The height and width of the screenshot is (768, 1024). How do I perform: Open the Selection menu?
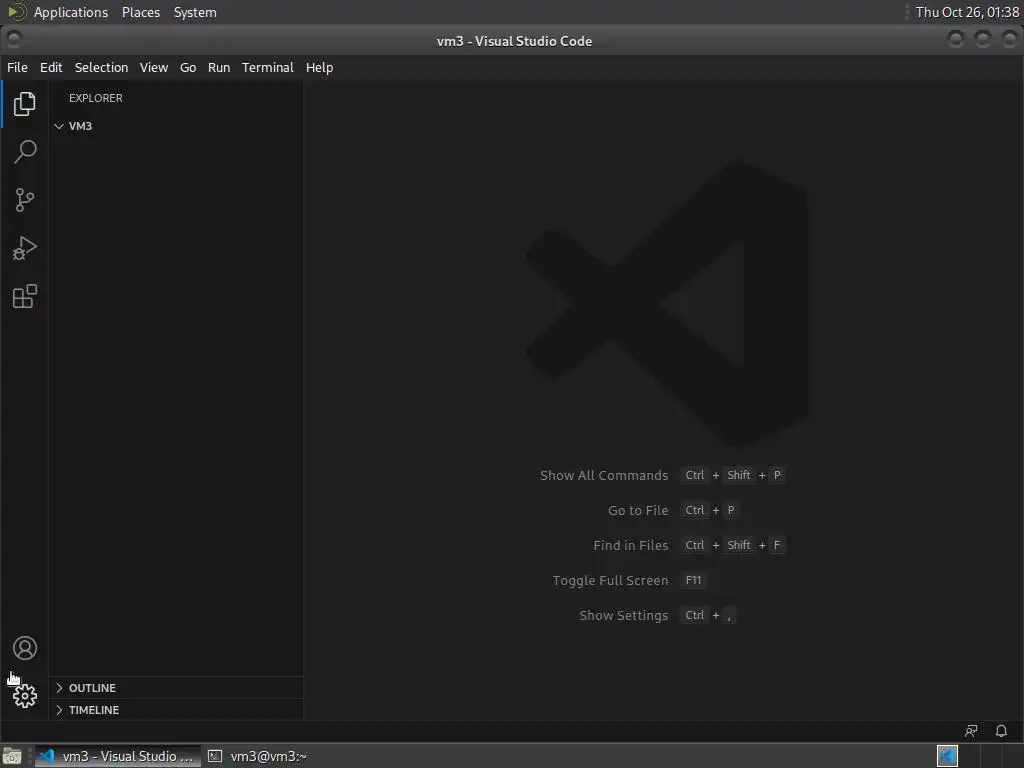tap(101, 67)
